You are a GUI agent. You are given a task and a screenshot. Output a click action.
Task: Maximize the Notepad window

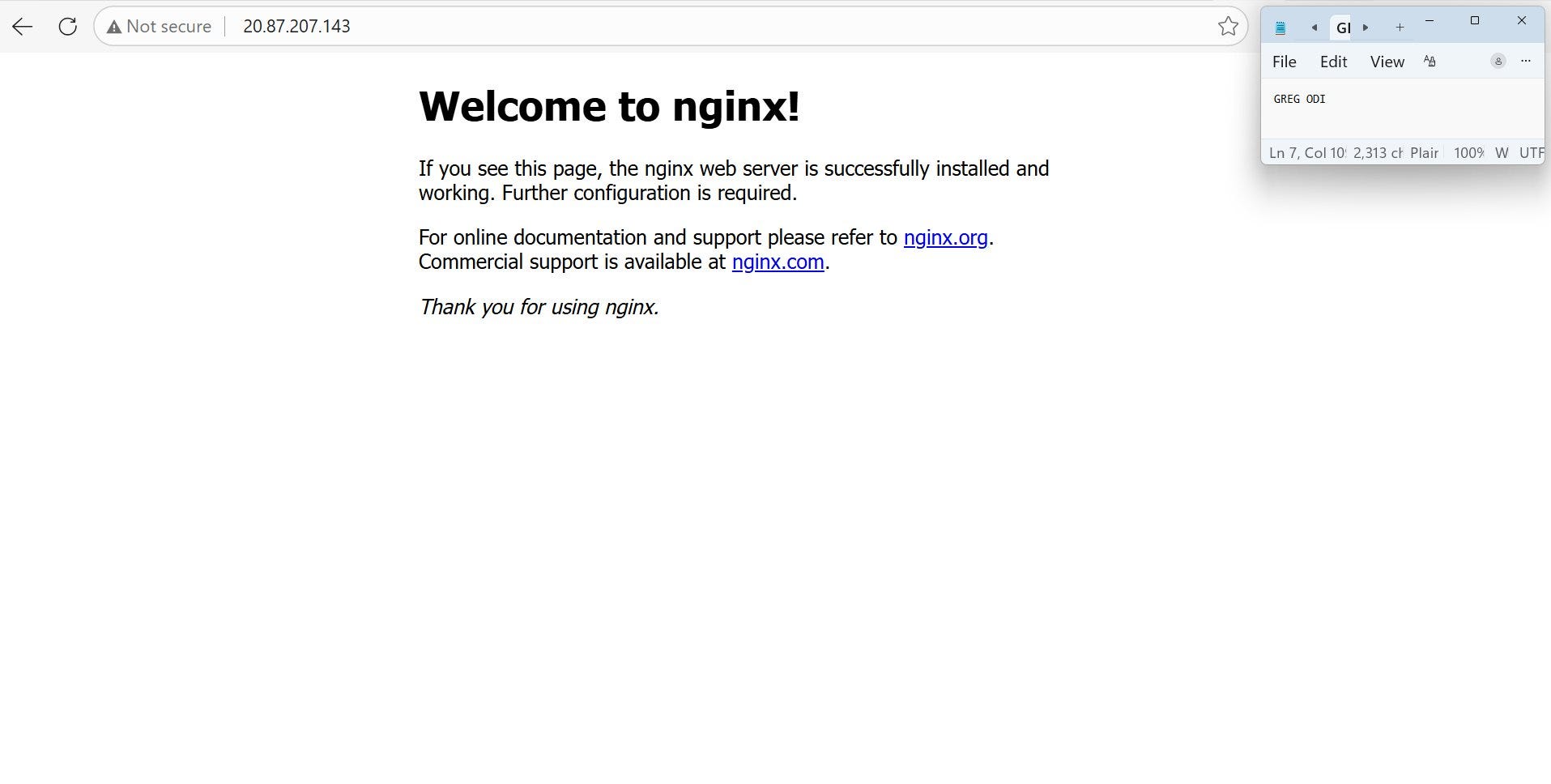click(x=1475, y=21)
